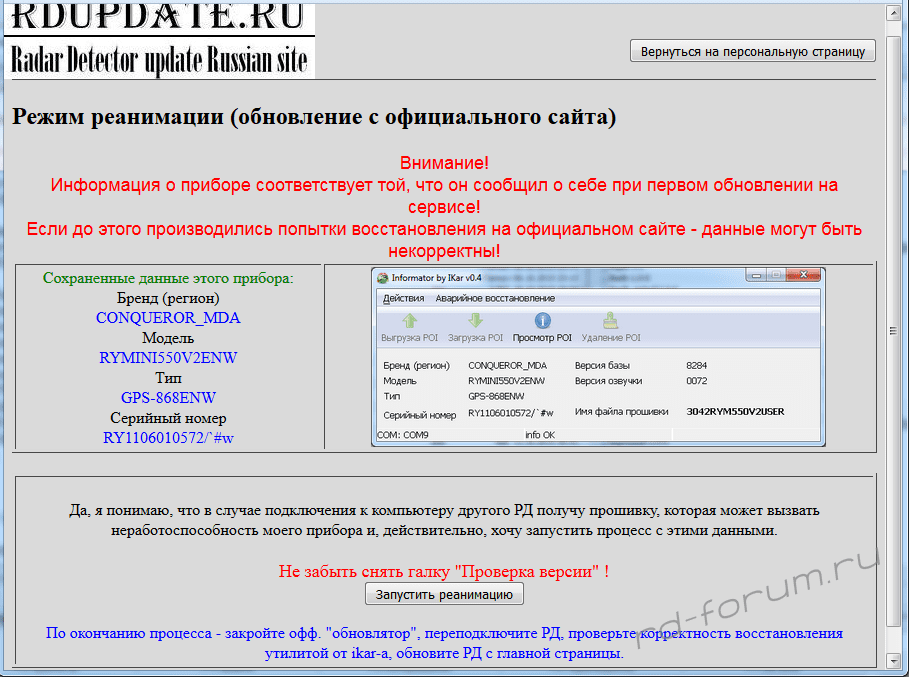Click the RYMINI550V2ENW model value text

pos(168,358)
